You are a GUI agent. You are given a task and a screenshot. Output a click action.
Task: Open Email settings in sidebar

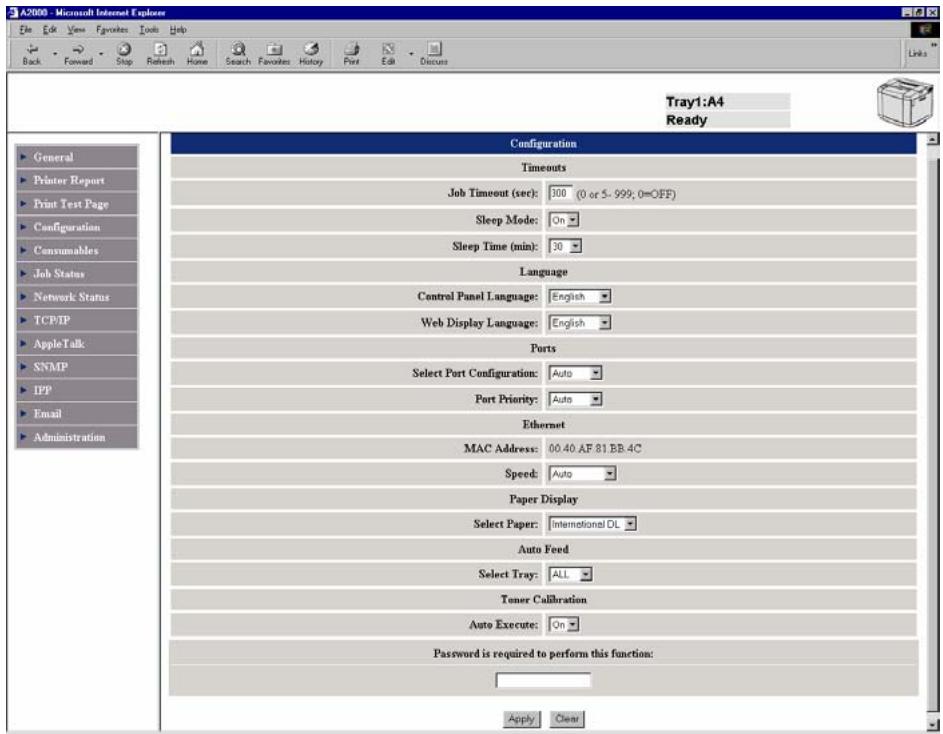(x=77, y=414)
